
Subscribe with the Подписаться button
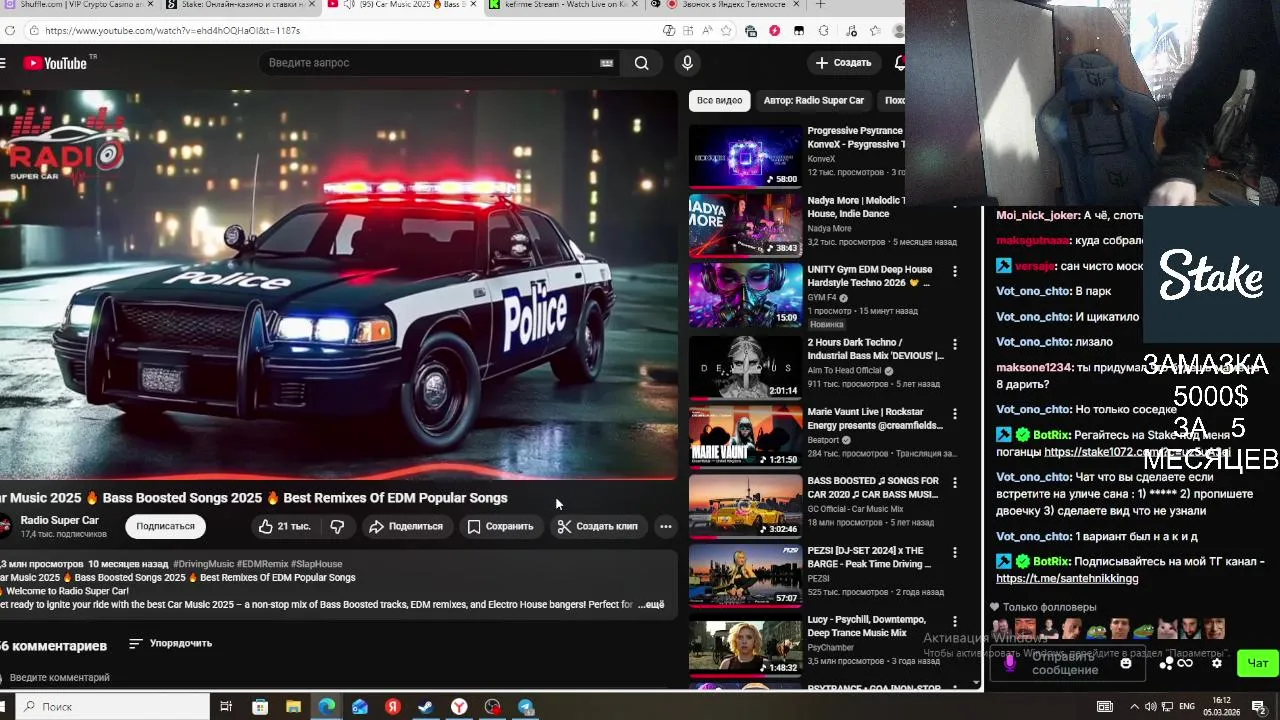[x=165, y=526]
